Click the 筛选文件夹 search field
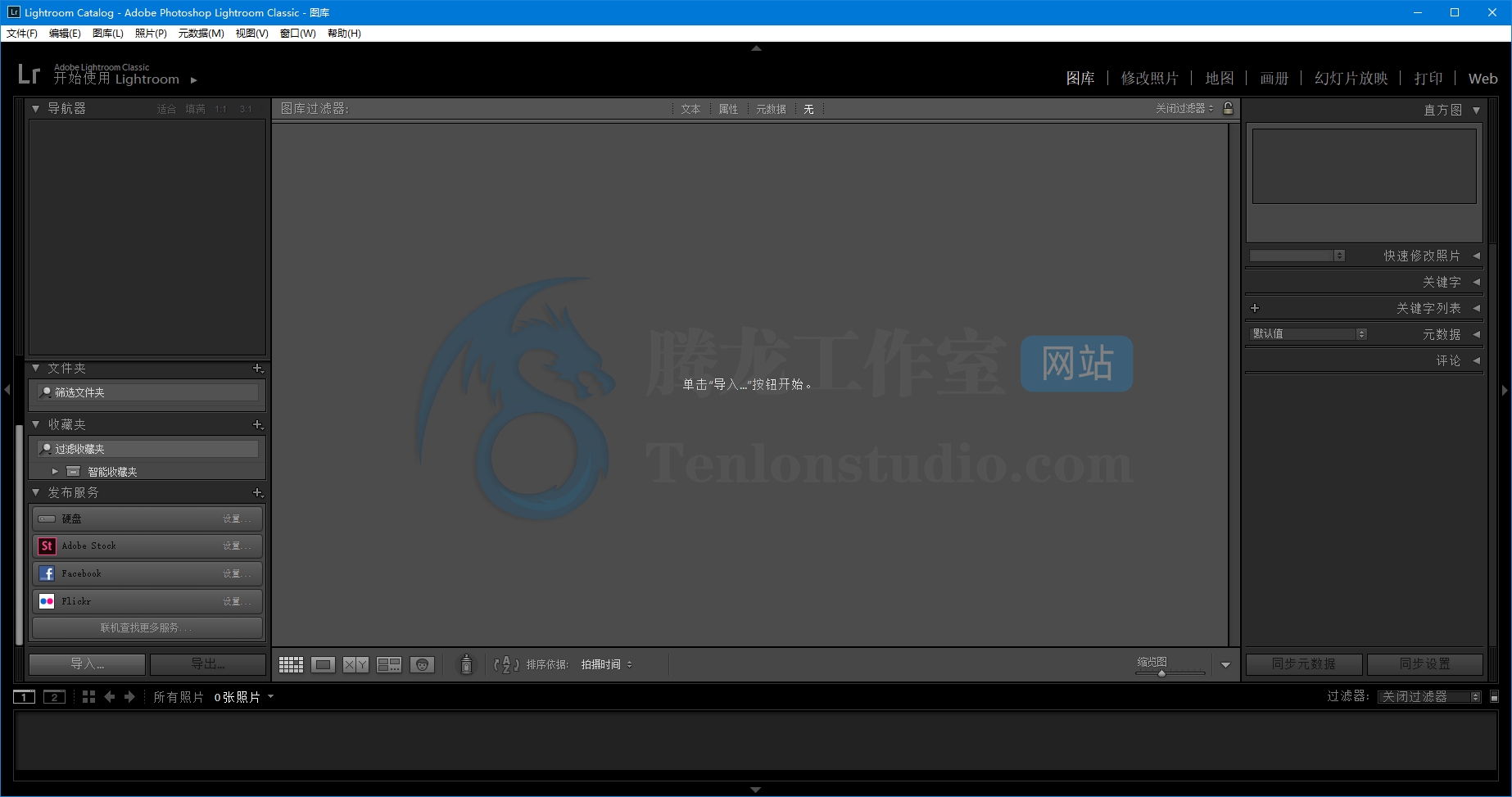 (148, 393)
